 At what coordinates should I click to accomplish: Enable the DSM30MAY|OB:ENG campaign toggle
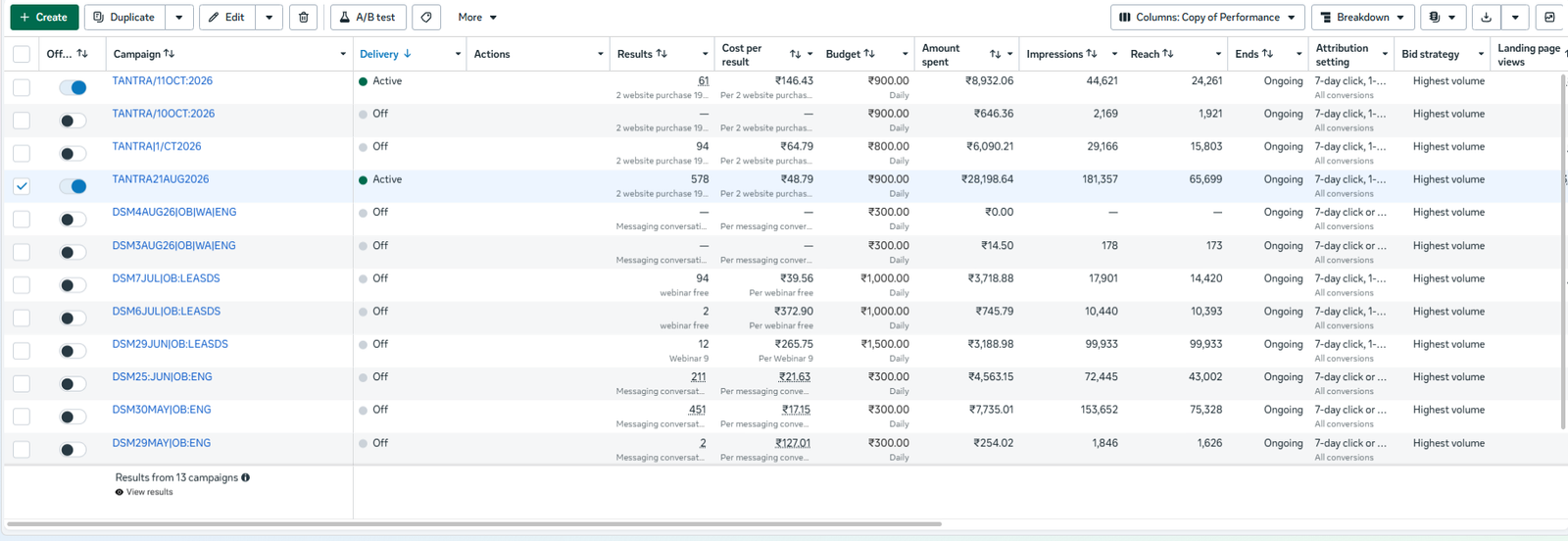click(x=73, y=417)
